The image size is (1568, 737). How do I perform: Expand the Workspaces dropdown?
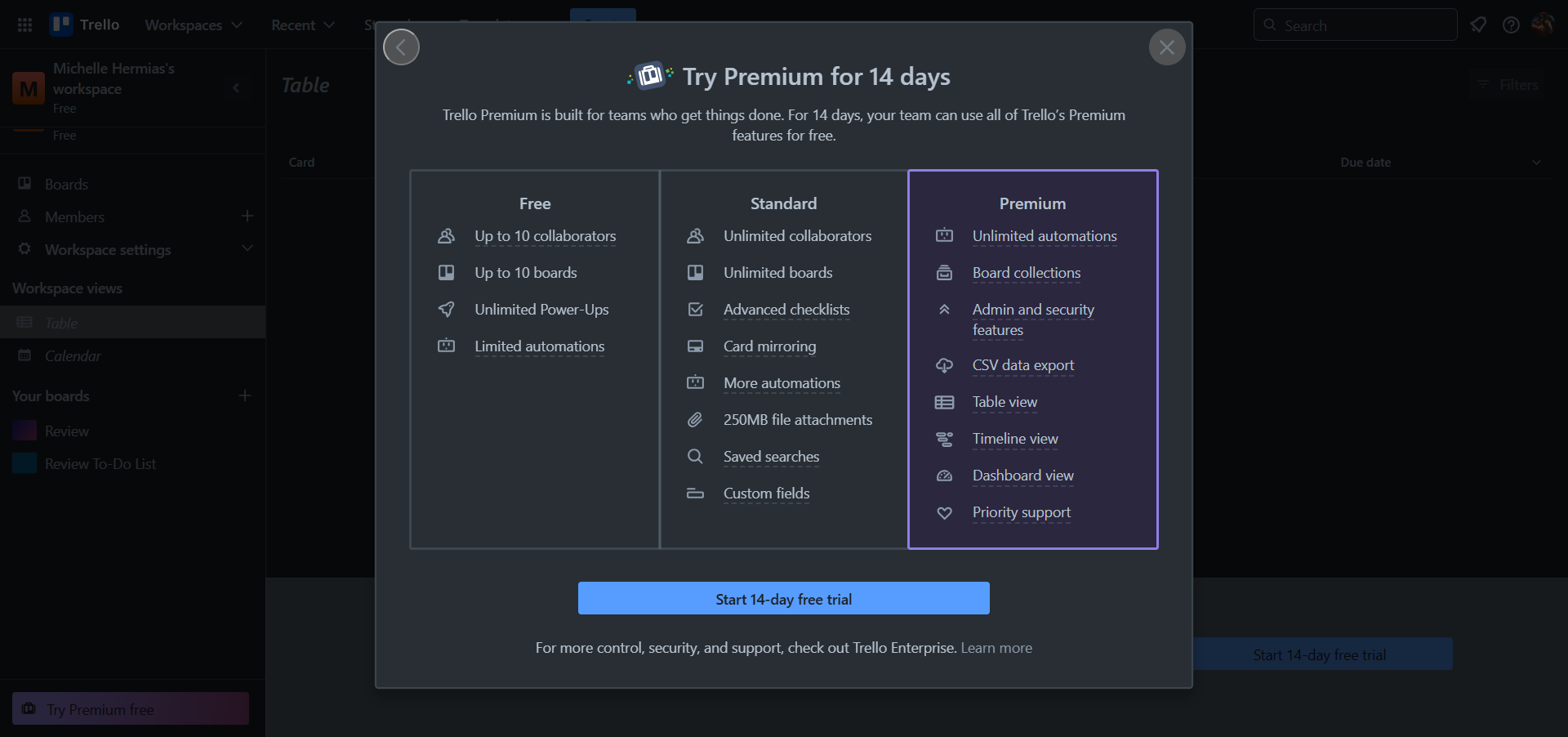coord(194,25)
